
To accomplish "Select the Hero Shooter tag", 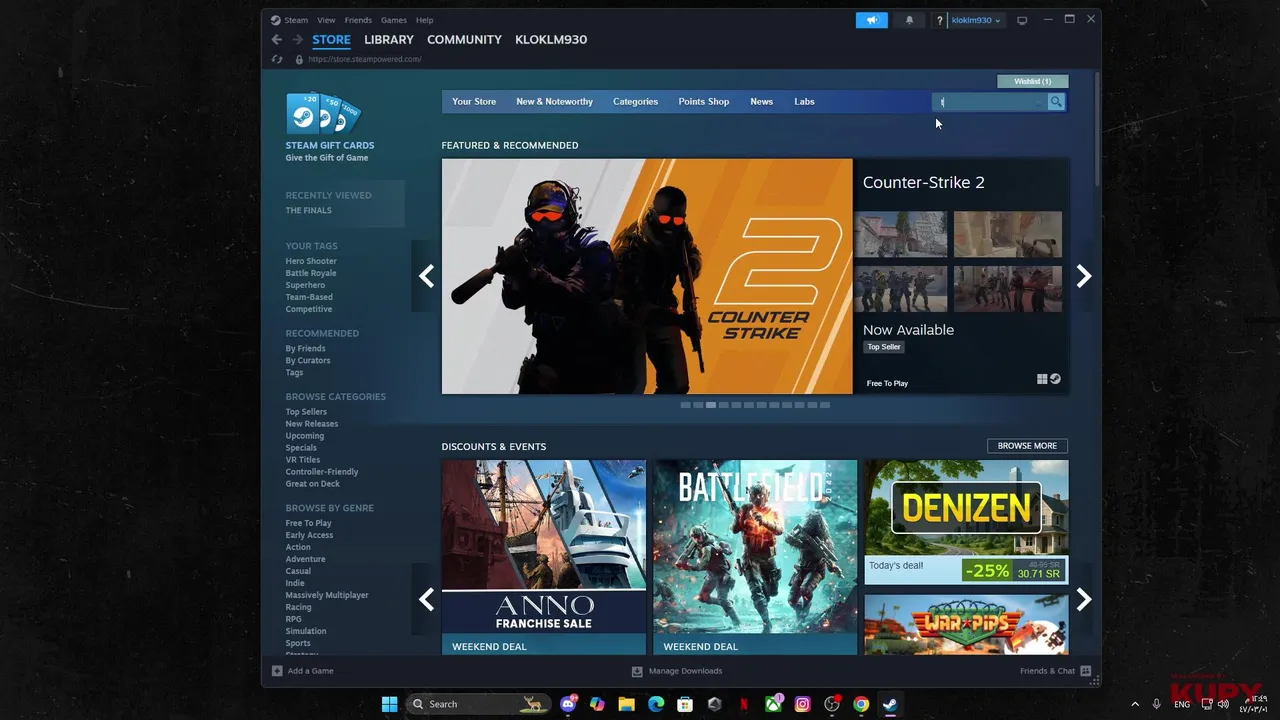I will coord(311,261).
